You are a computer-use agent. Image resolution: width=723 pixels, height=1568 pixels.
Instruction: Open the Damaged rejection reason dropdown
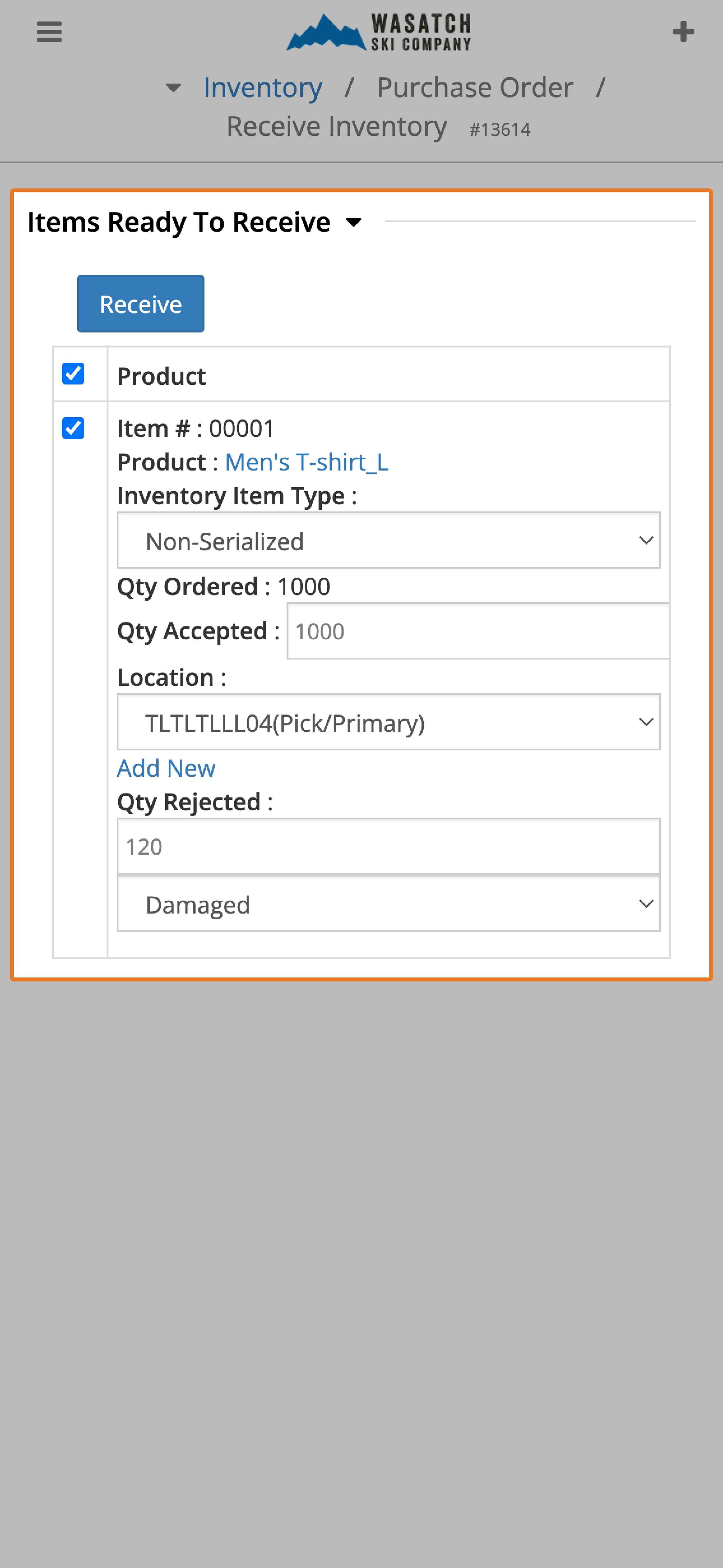(389, 904)
